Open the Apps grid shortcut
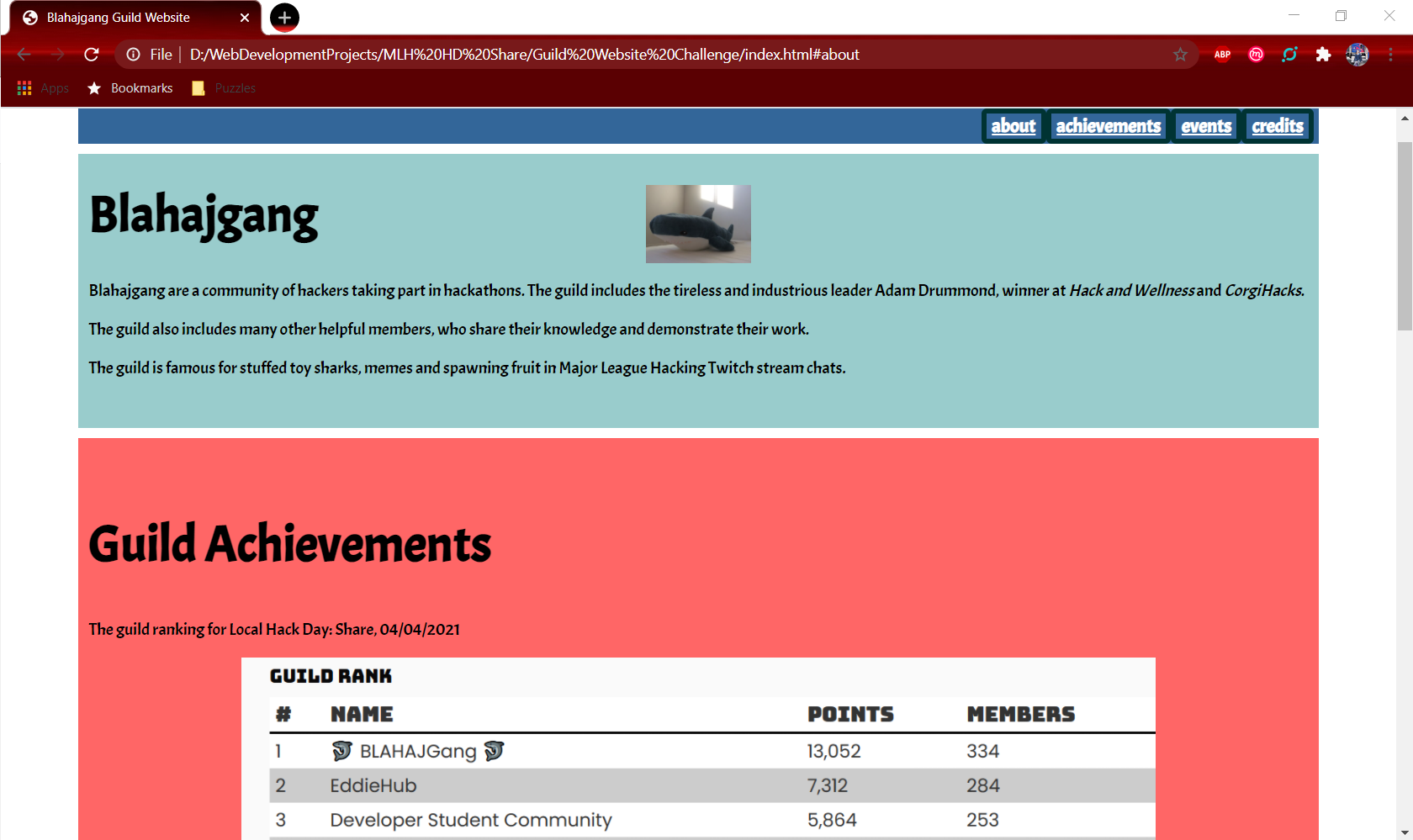The image size is (1413, 840). 43,88
